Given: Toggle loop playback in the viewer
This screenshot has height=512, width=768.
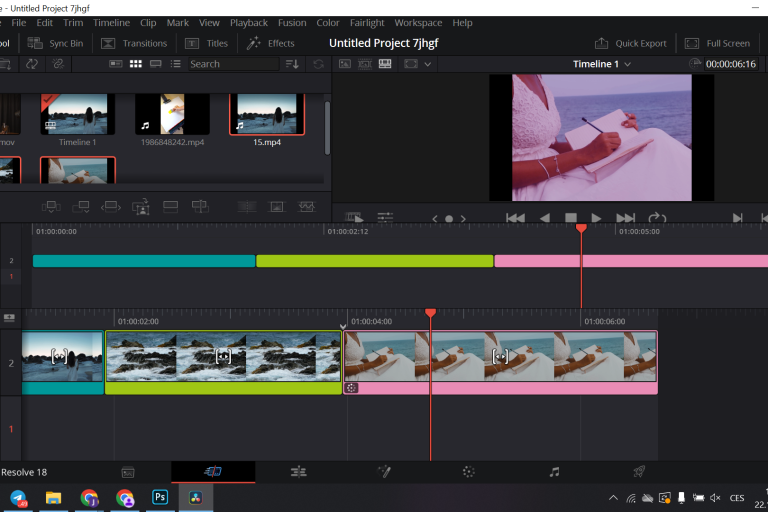Looking at the screenshot, I should pyautogui.click(x=657, y=218).
